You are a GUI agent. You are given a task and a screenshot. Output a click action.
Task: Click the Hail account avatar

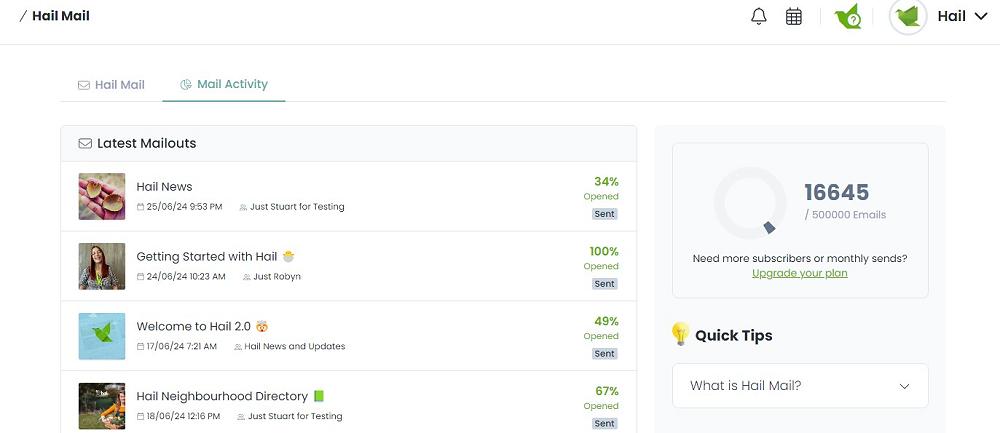(908, 17)
